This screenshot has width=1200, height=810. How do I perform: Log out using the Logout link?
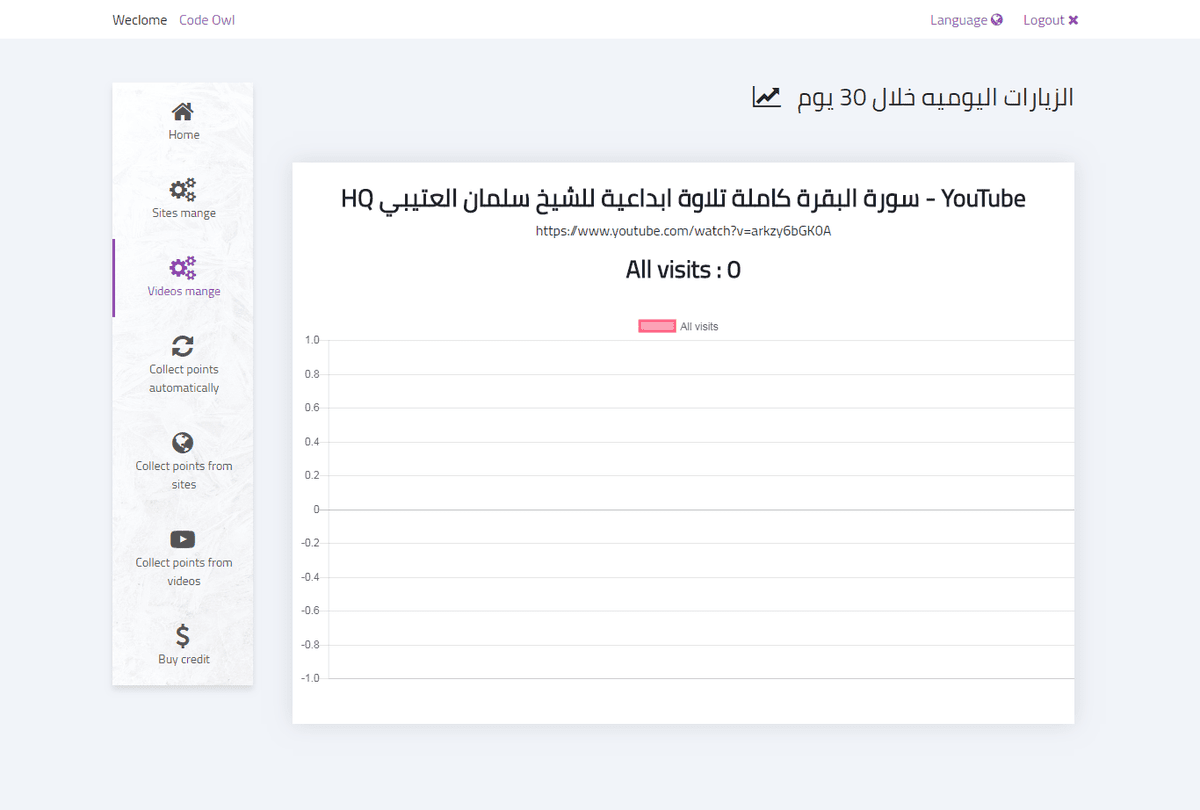[x=1043, y=20]
